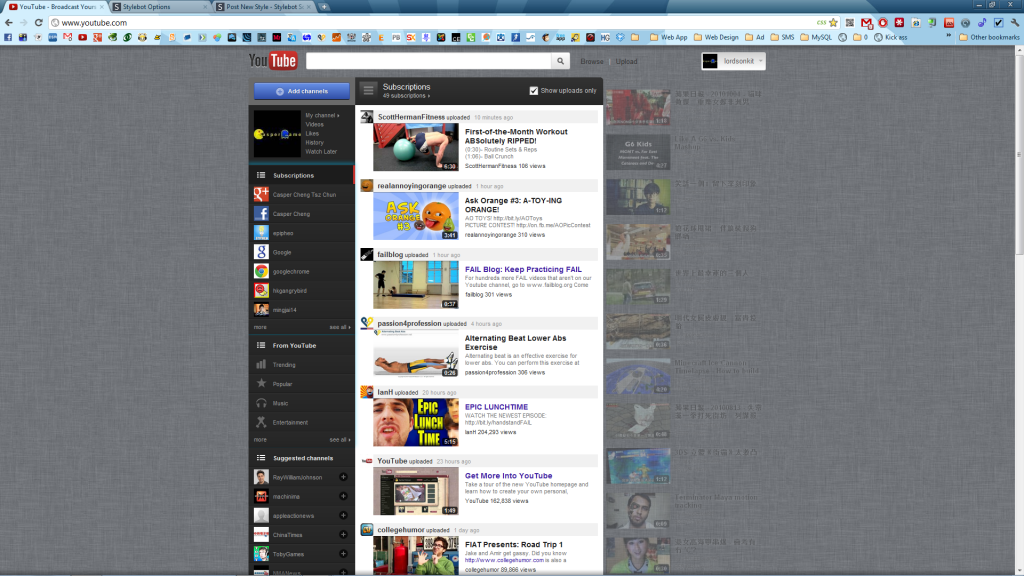Click the YouTube logo
This screenshot has width=1024, height=576.
tap(273, 61)
